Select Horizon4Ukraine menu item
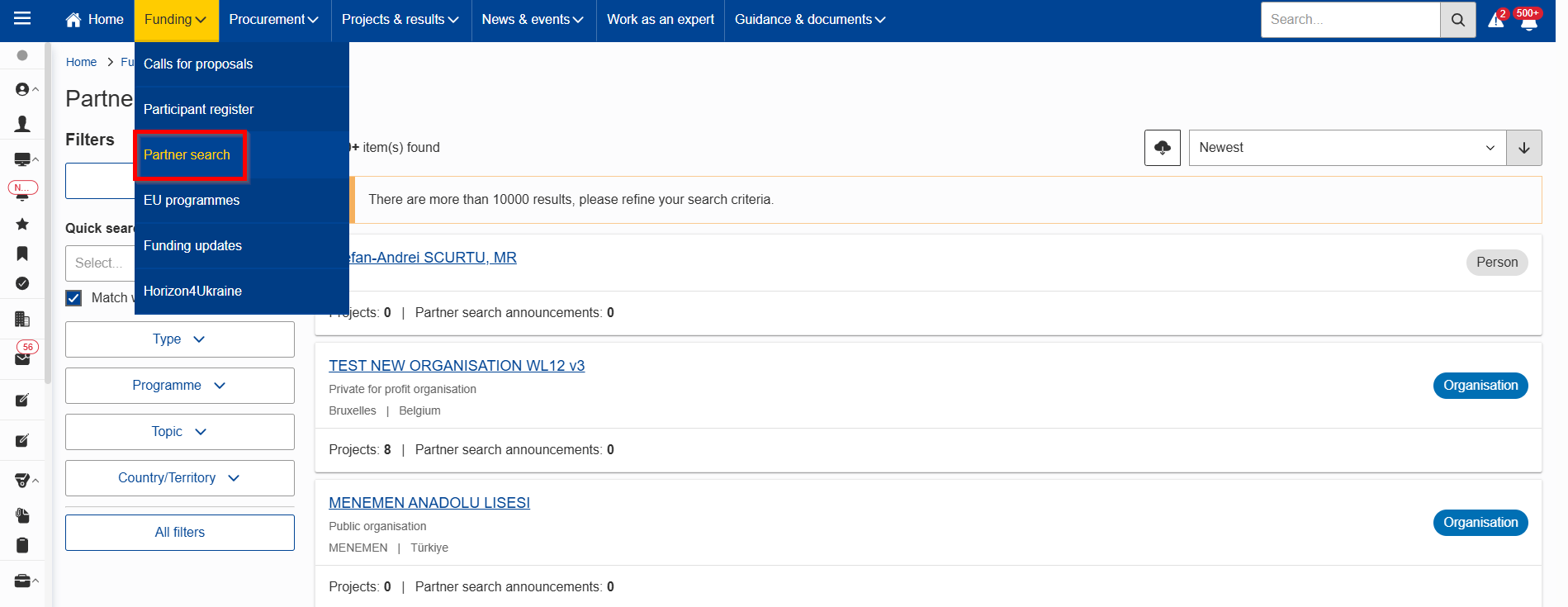 tap(242, 292)
